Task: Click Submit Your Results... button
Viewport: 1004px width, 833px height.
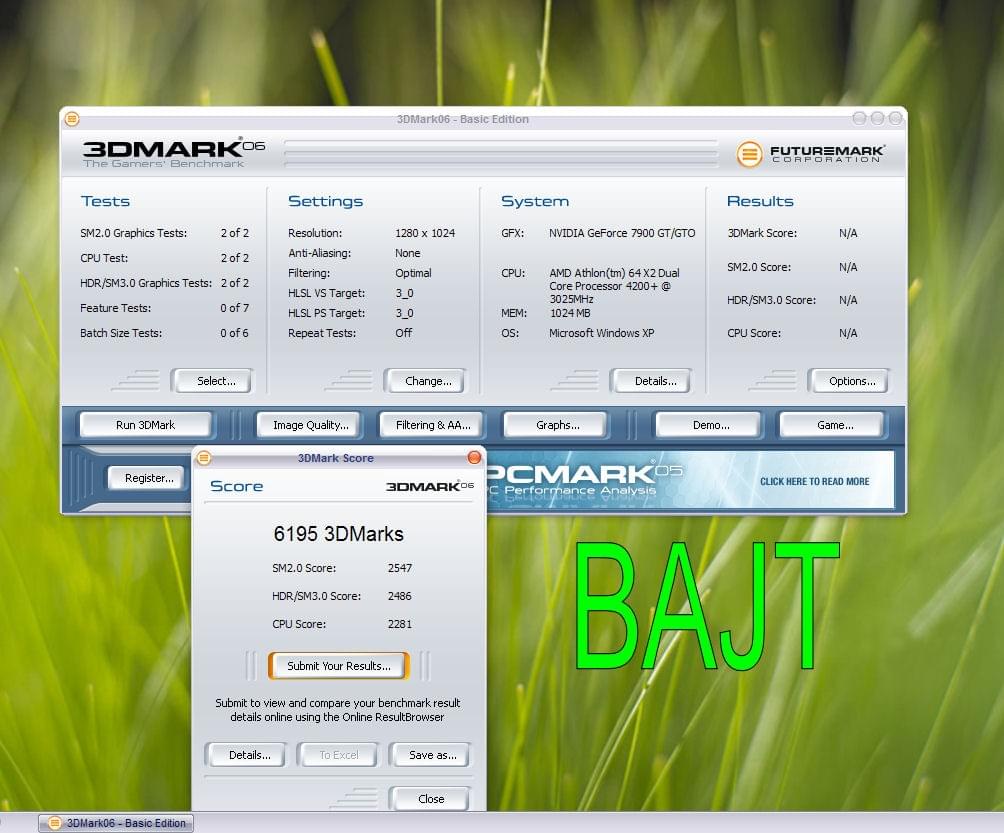Action: pyautogui.click(x=339, y=666)
